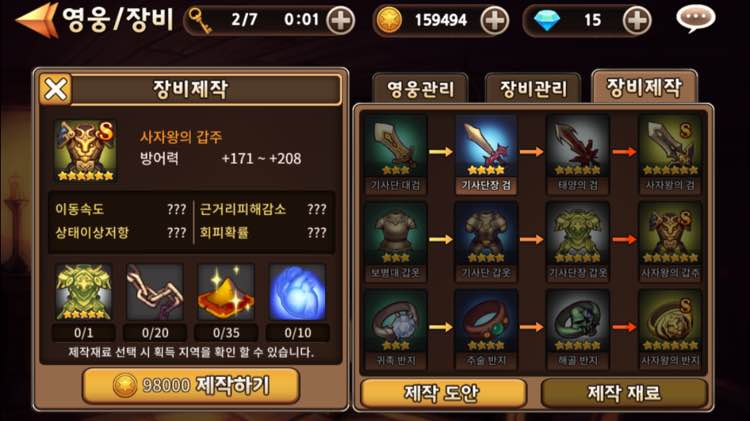
Task: Open the 제작 재료 section
Action: click(x=624, y=393)
